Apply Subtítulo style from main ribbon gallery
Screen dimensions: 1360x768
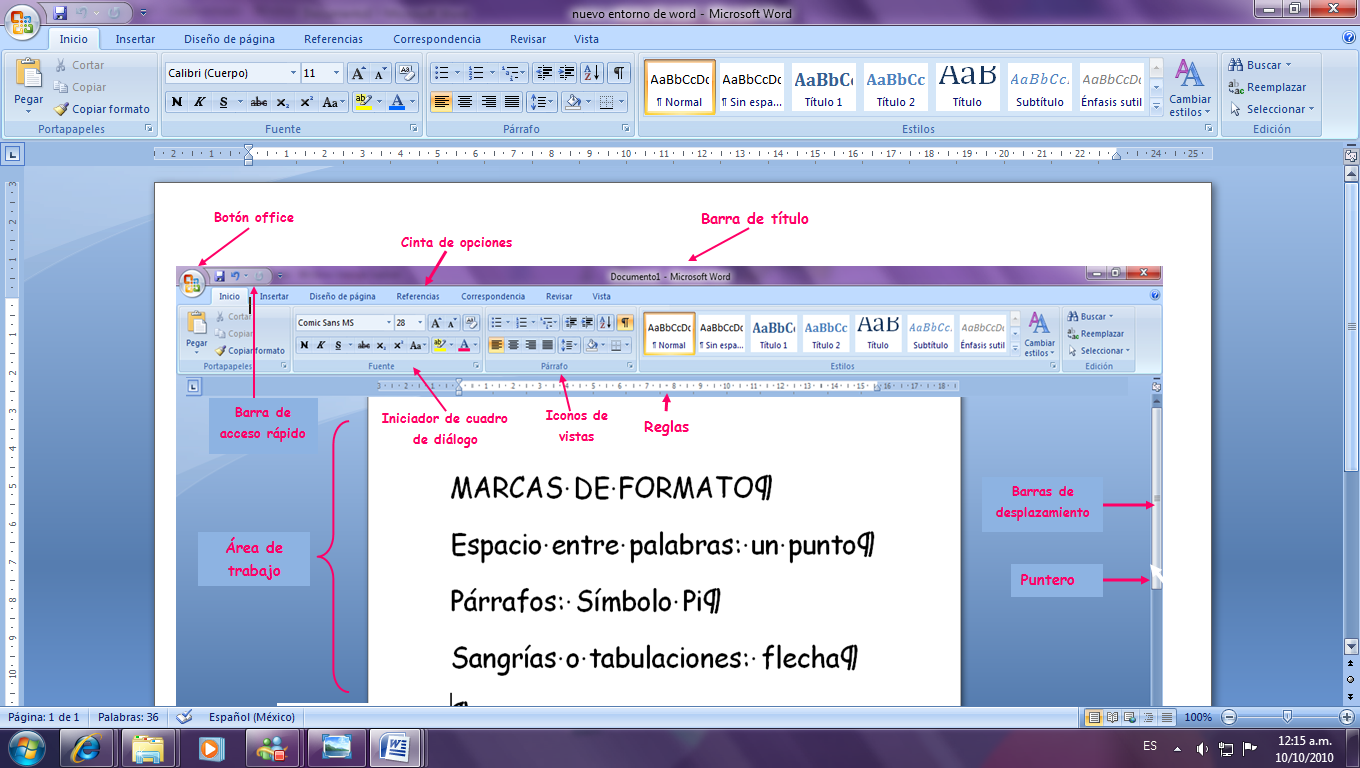(1040, 86)
